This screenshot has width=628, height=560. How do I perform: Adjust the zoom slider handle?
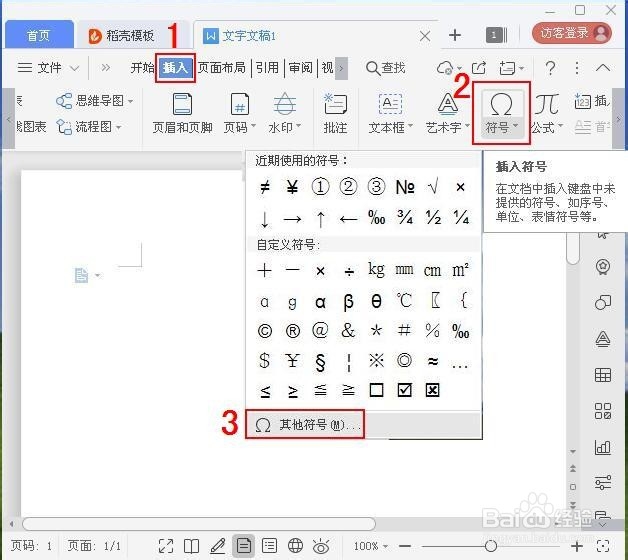tap(491, 546)
